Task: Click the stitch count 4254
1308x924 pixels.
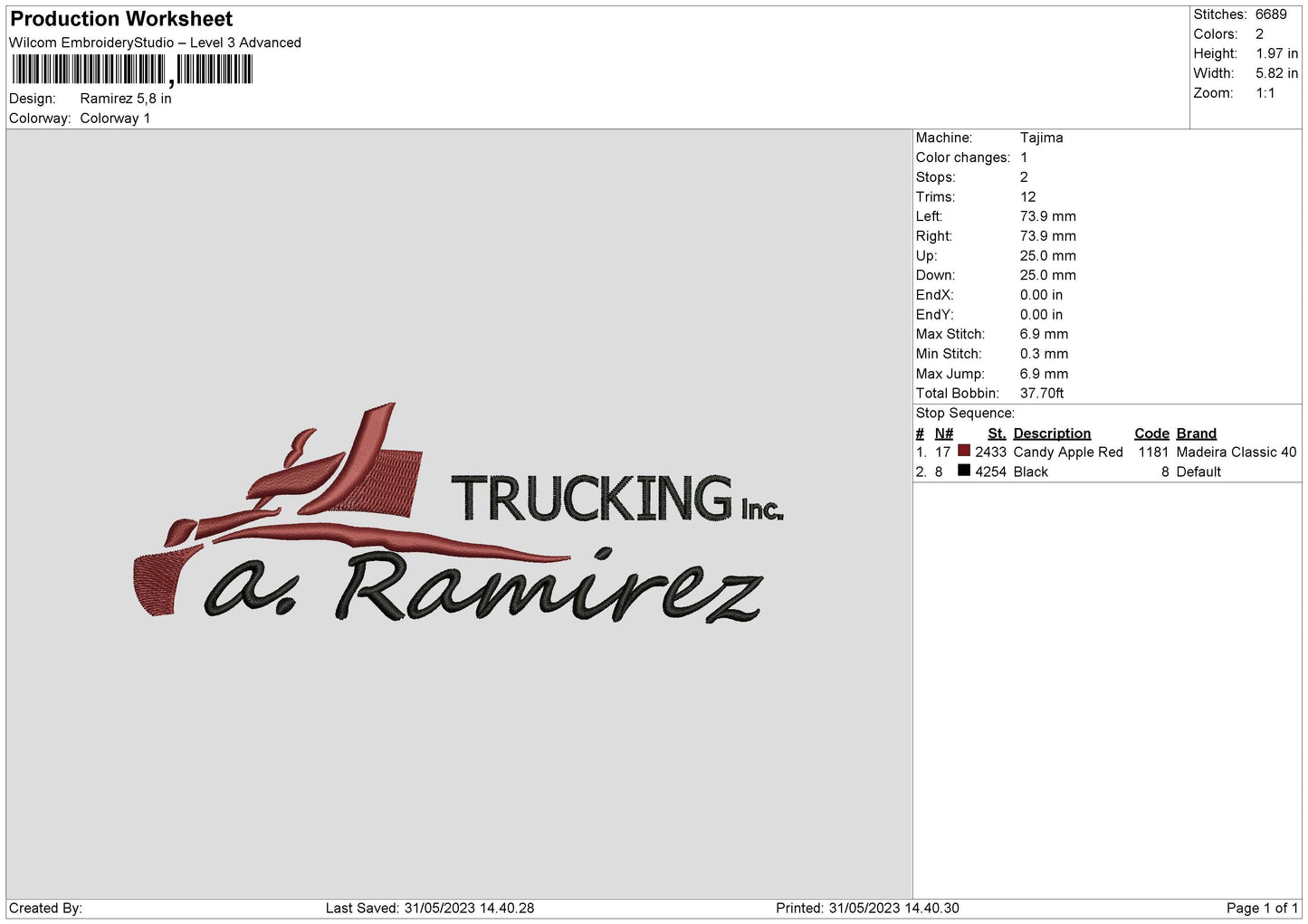Action: point(990,472)
